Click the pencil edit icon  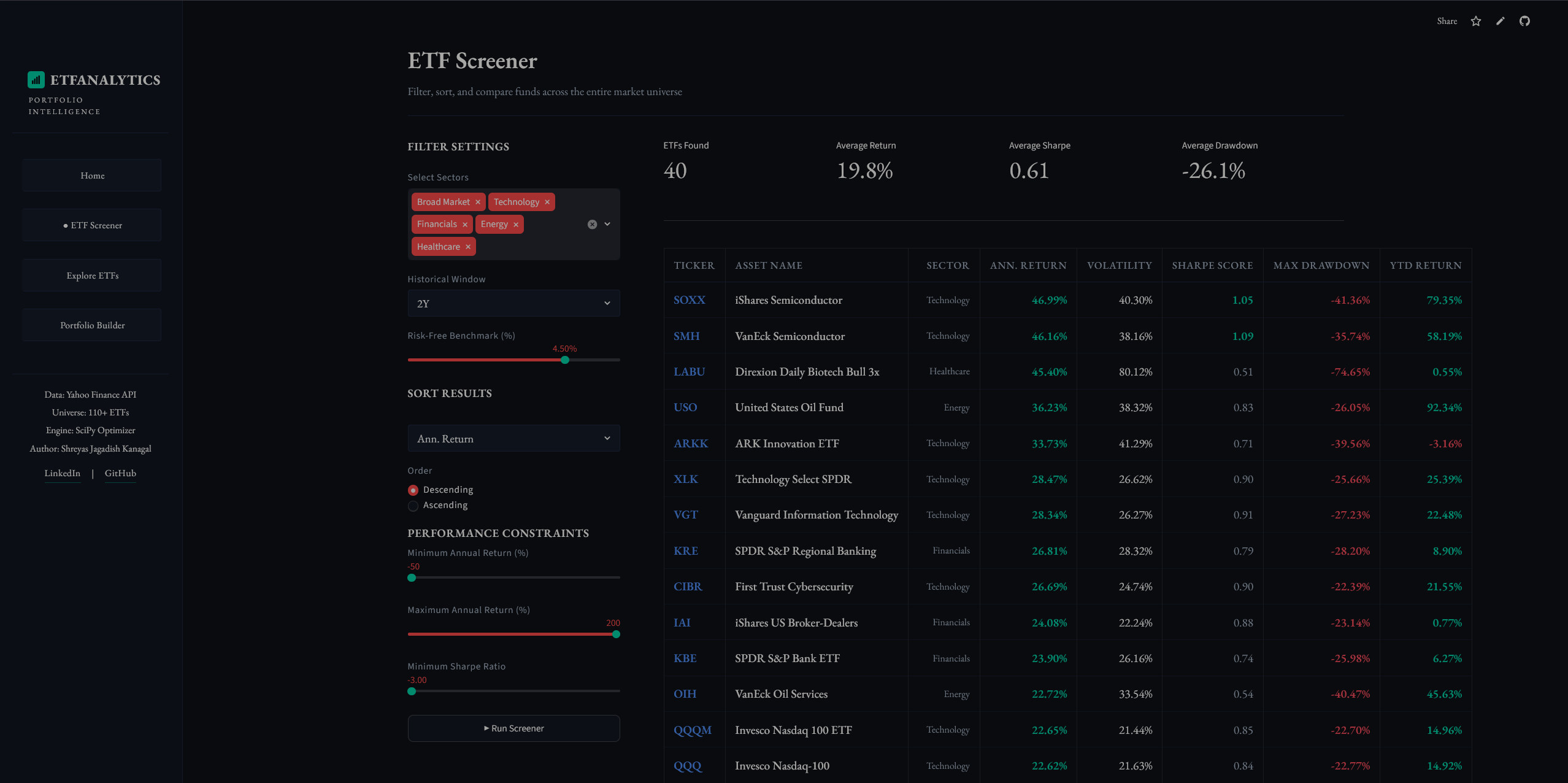tap(1501, 21)
